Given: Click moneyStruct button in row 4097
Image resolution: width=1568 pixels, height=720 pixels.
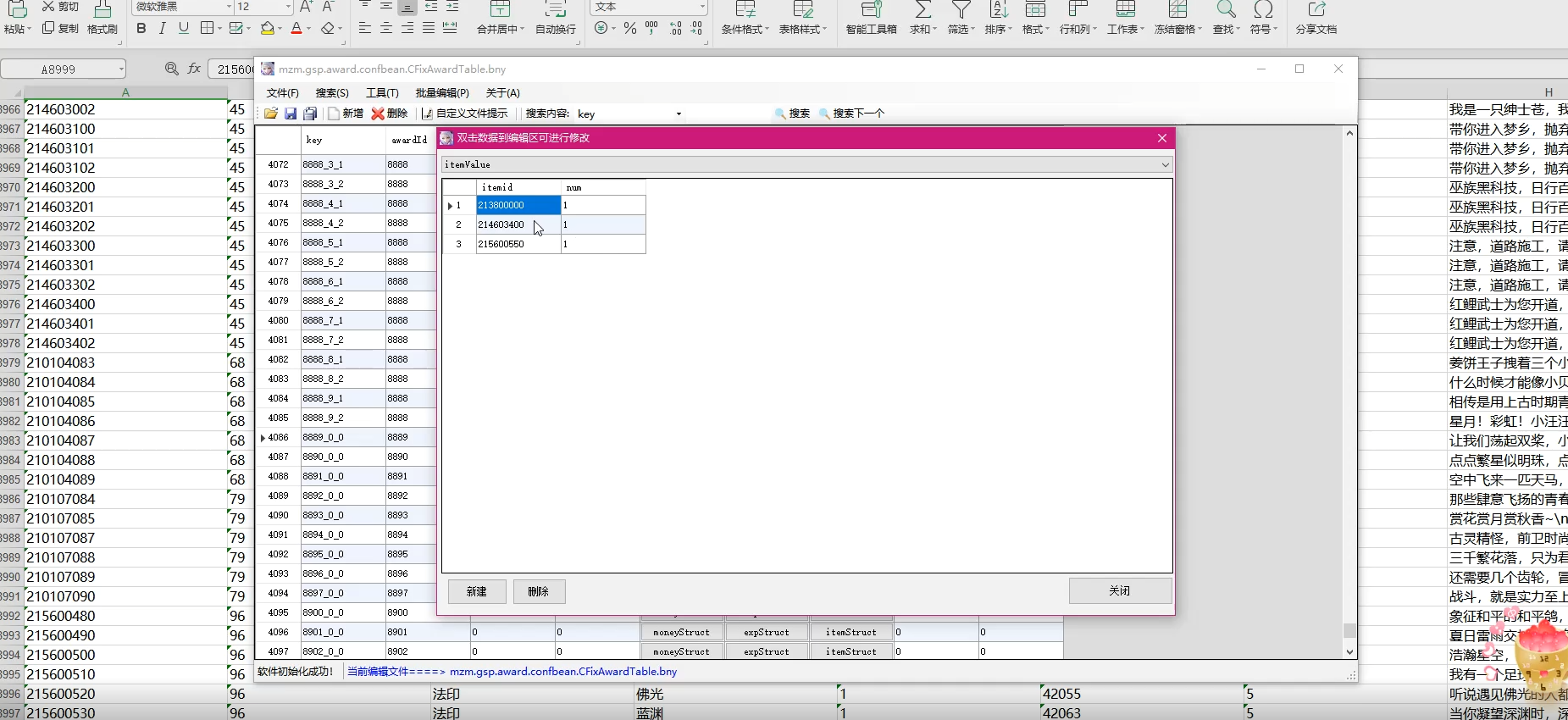Looking at the screenshot, I should [x=682, y=651].
